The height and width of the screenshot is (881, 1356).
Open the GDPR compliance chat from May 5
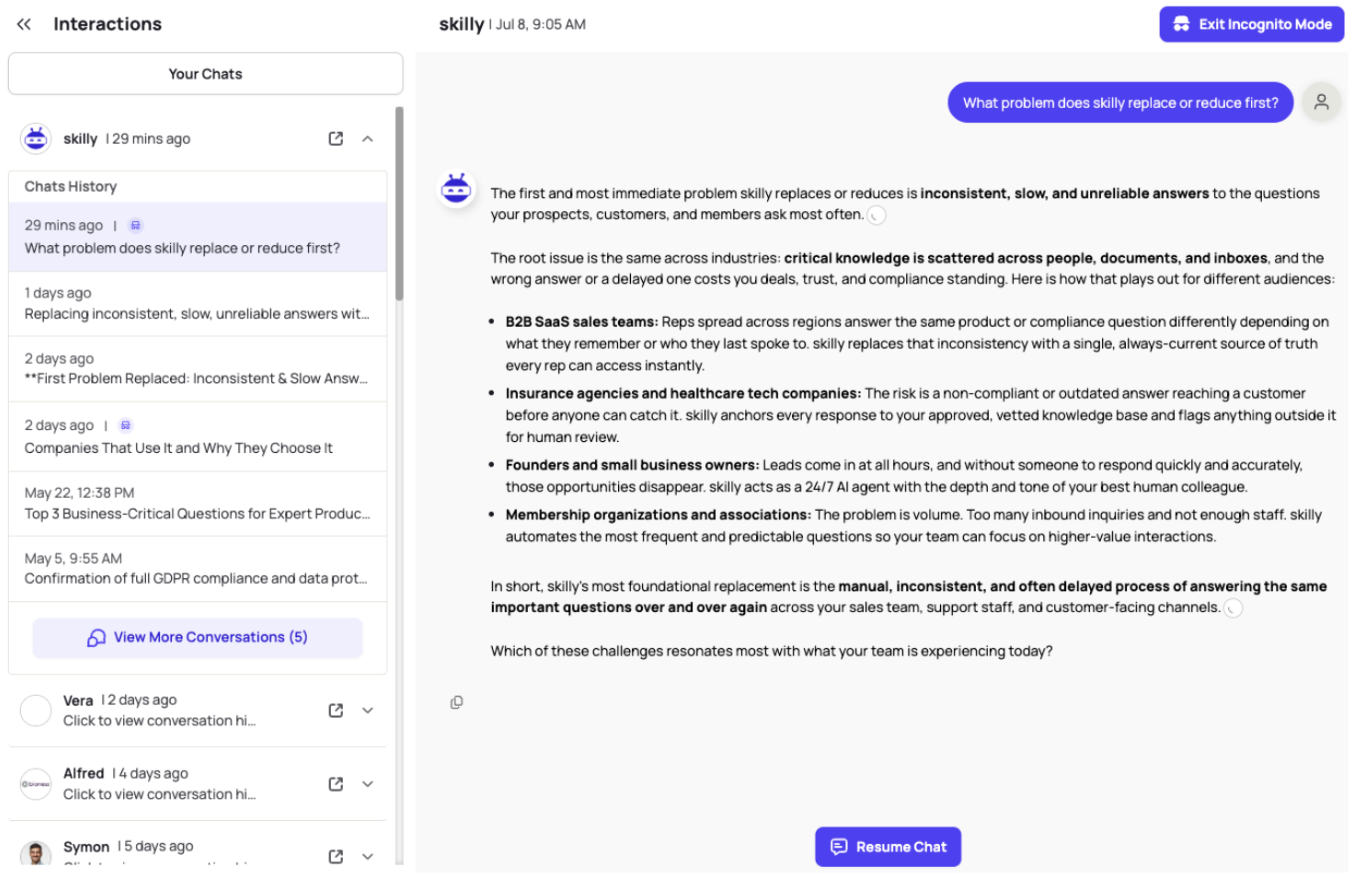pos(197,568)
